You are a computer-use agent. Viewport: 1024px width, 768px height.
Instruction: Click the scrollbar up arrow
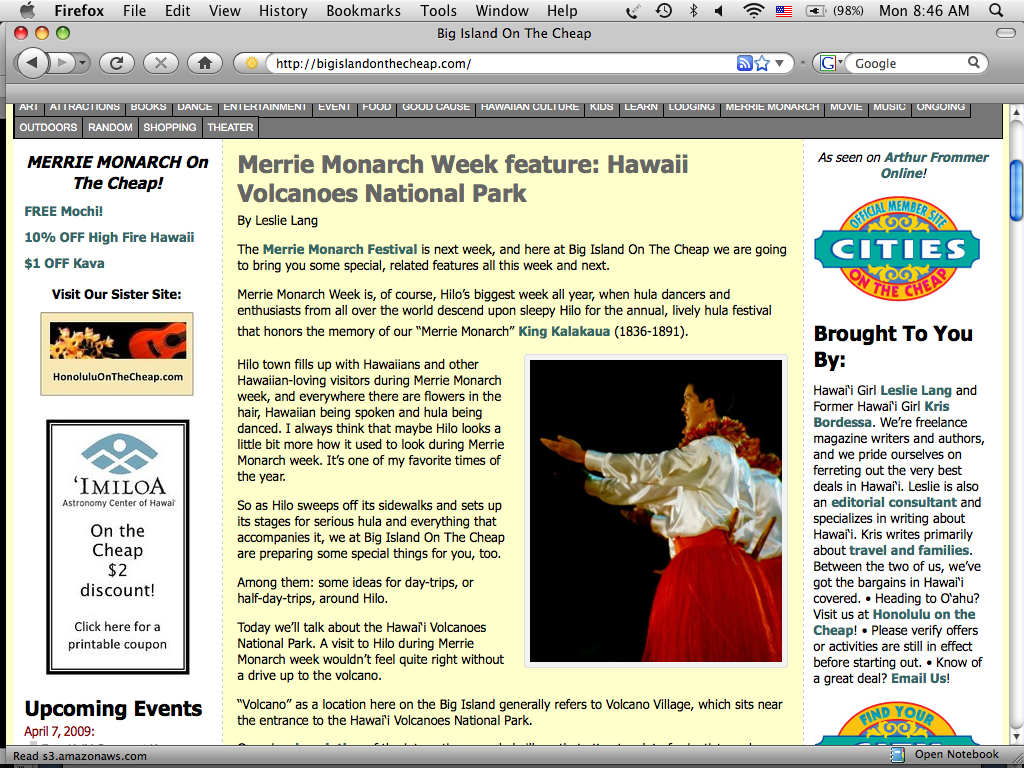click(1016, 112)
